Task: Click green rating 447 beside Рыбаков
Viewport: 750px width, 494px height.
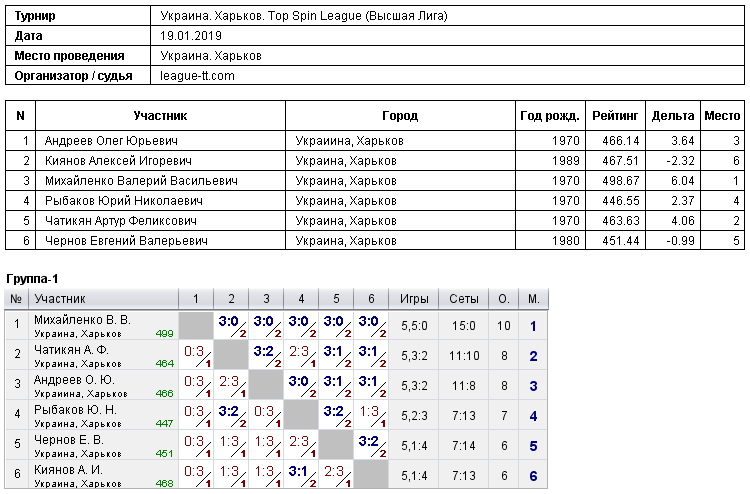Action: click(x=165, y=423)
